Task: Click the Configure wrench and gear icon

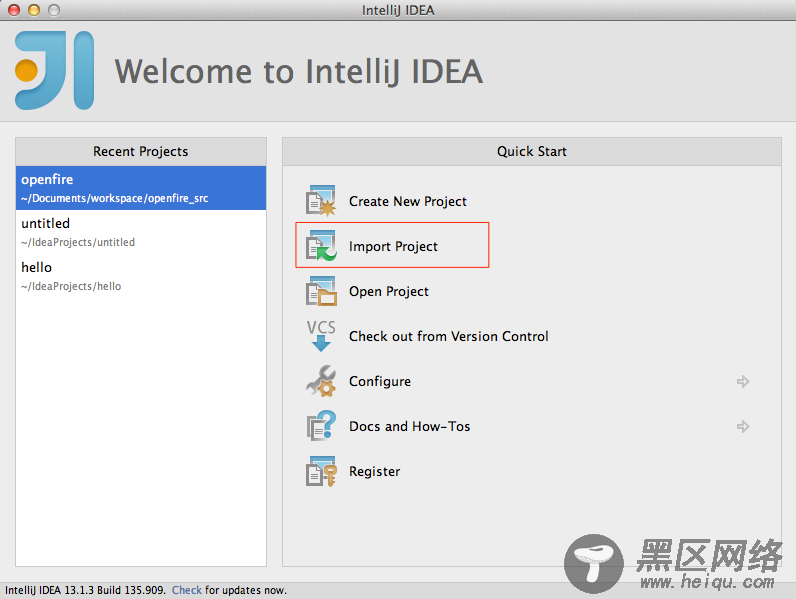Action: [x=321, y=381]
